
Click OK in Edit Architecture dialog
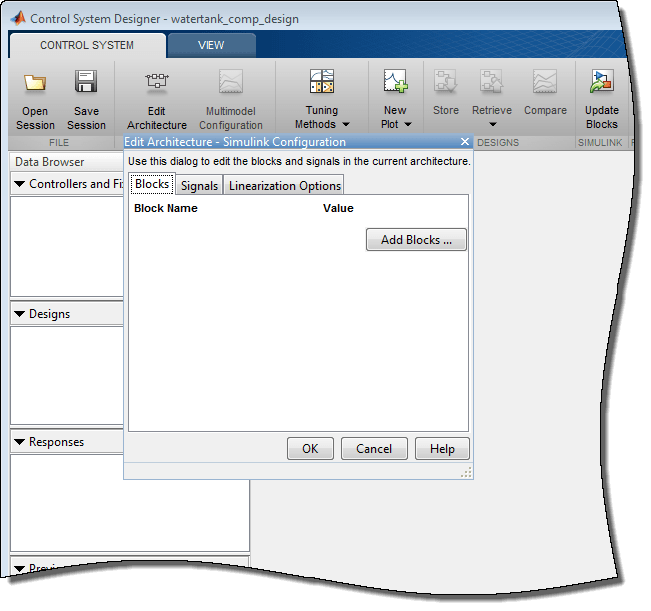(310, 449)
